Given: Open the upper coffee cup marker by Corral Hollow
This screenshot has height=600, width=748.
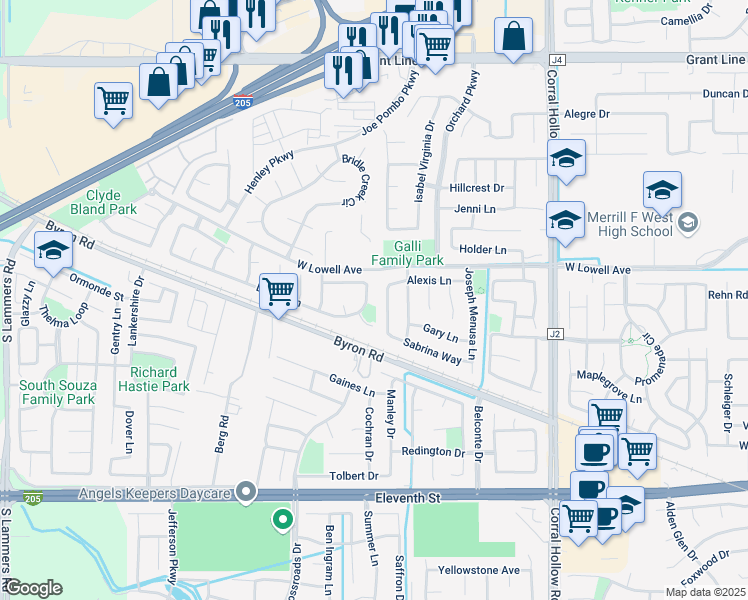Looking at the screenshot, I should click(594, 453).
